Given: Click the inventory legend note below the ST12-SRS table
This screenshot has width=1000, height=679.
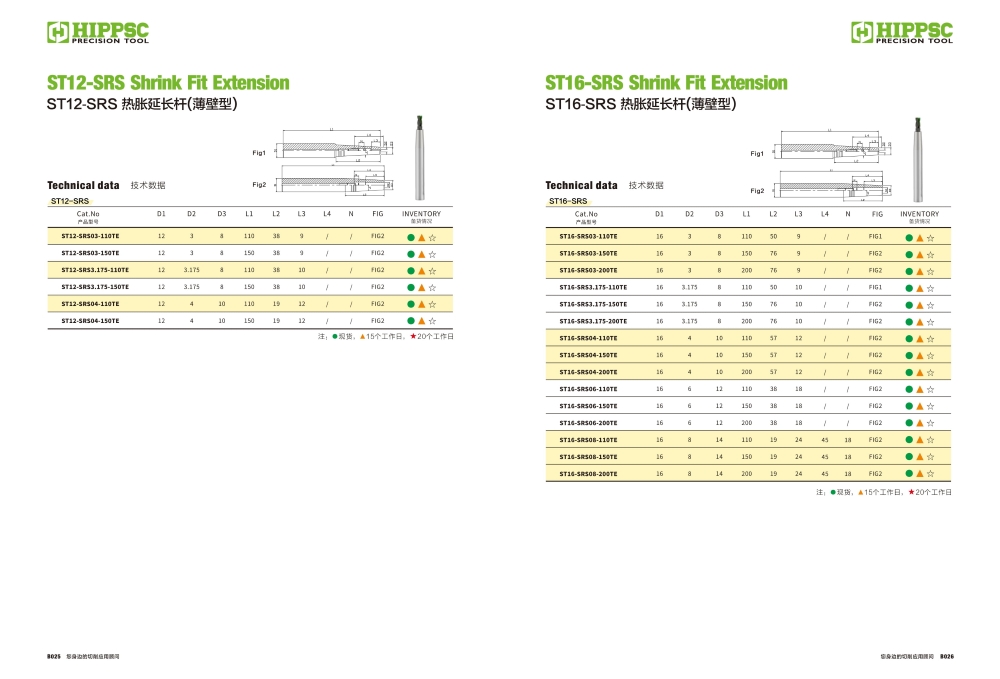Looking at the screenshot, I should (x=386, y=336).
